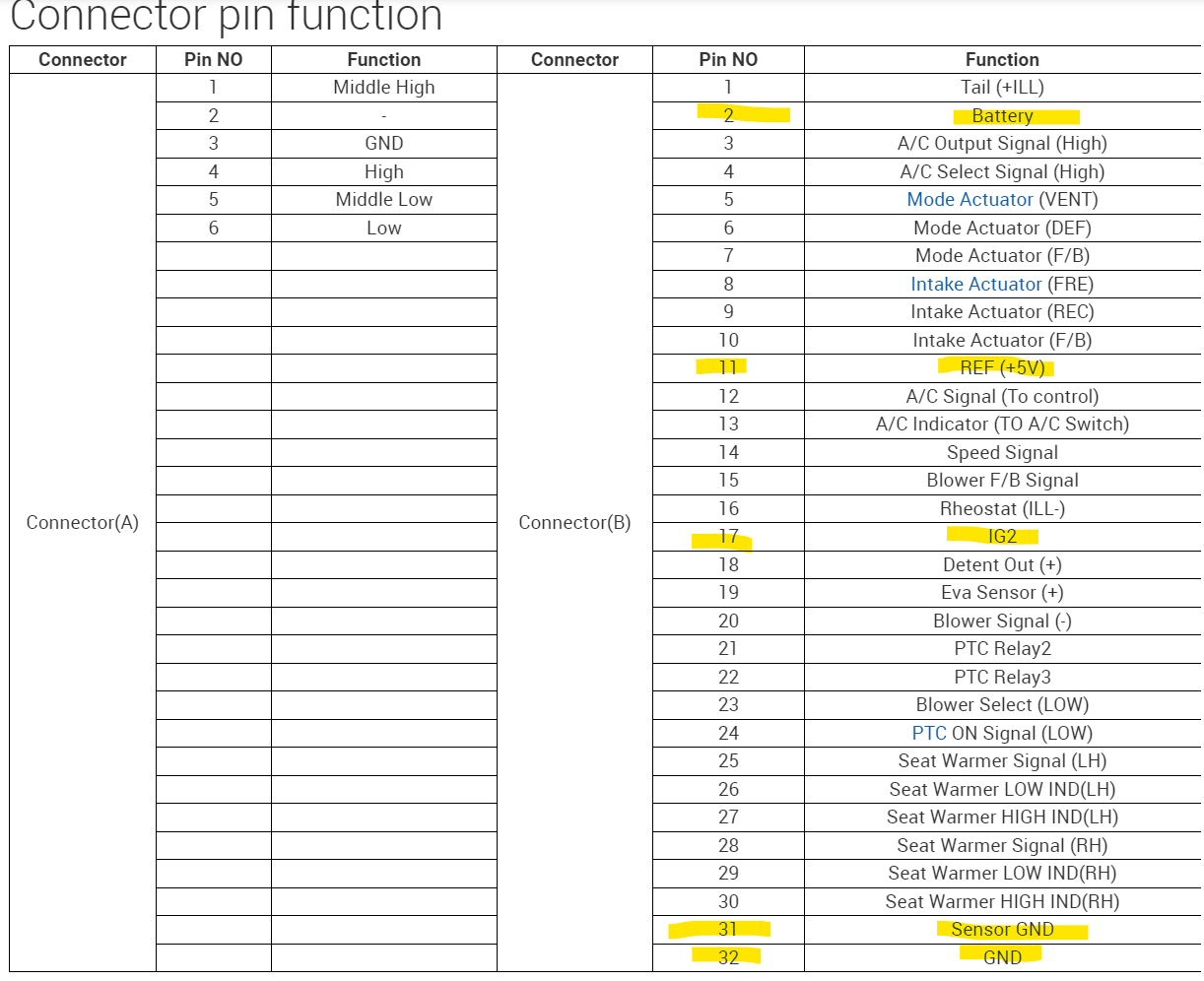Select the Middle Low function cell
Screen dimensions: 1204x981
click(383, 200)
